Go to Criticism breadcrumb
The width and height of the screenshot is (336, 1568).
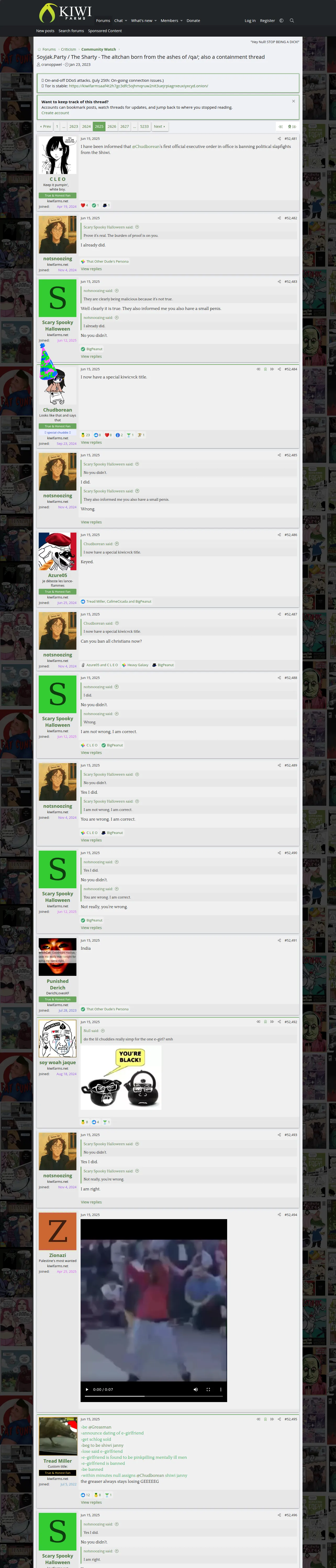click(68, 49)
